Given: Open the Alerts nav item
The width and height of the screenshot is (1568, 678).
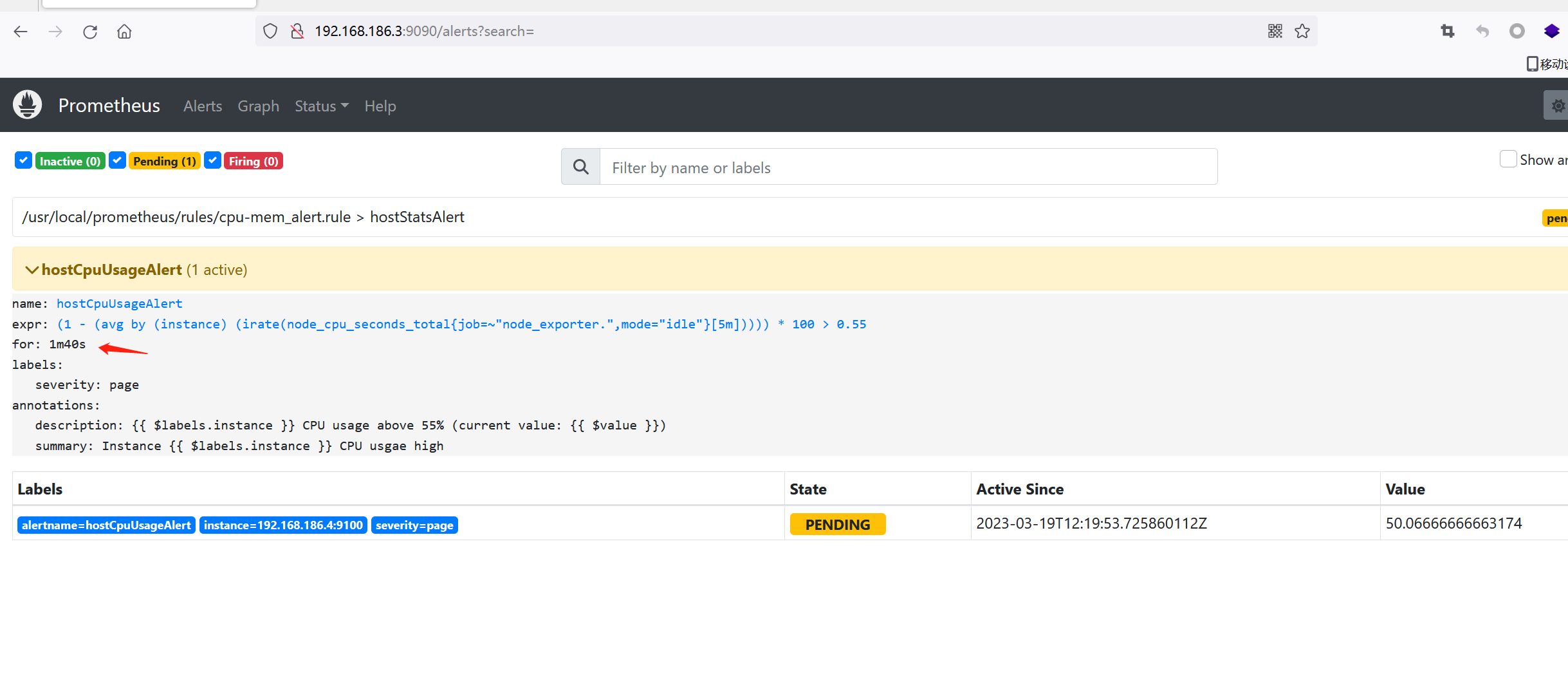Looking at the screenshot, I should pyautogui.click(x=203, y=106).
